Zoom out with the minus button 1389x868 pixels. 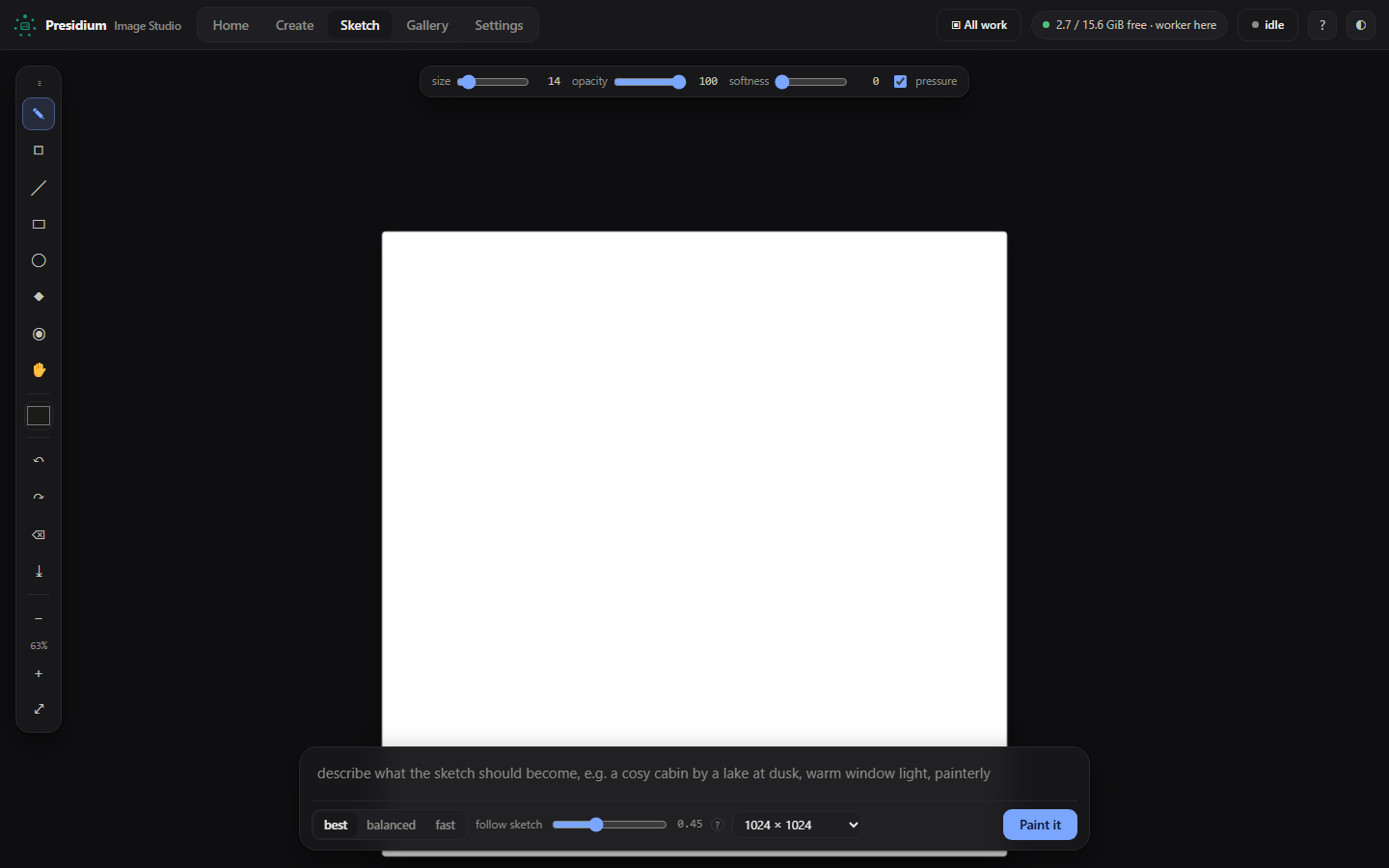(x=39, y=618)
